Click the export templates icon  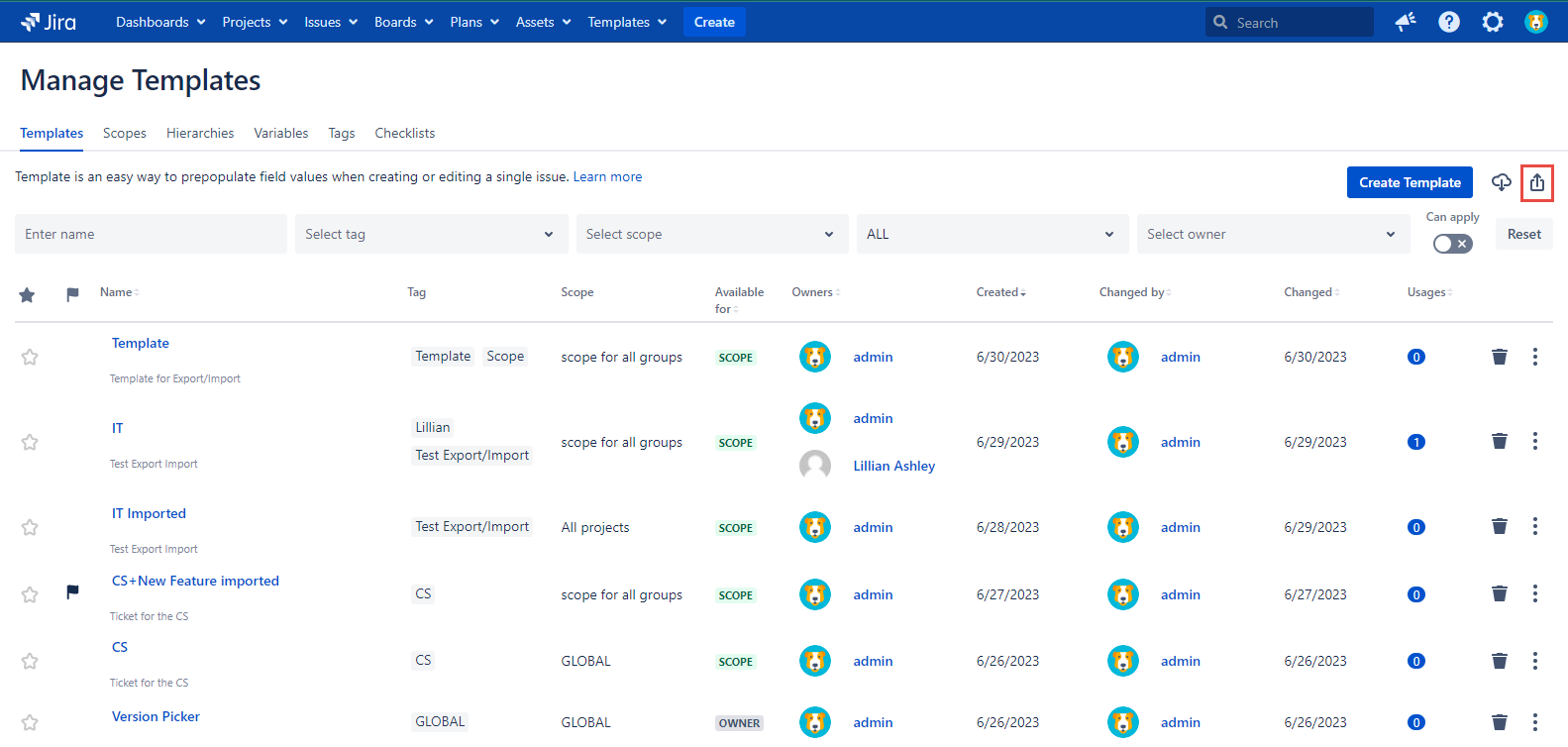point(1536,182)
